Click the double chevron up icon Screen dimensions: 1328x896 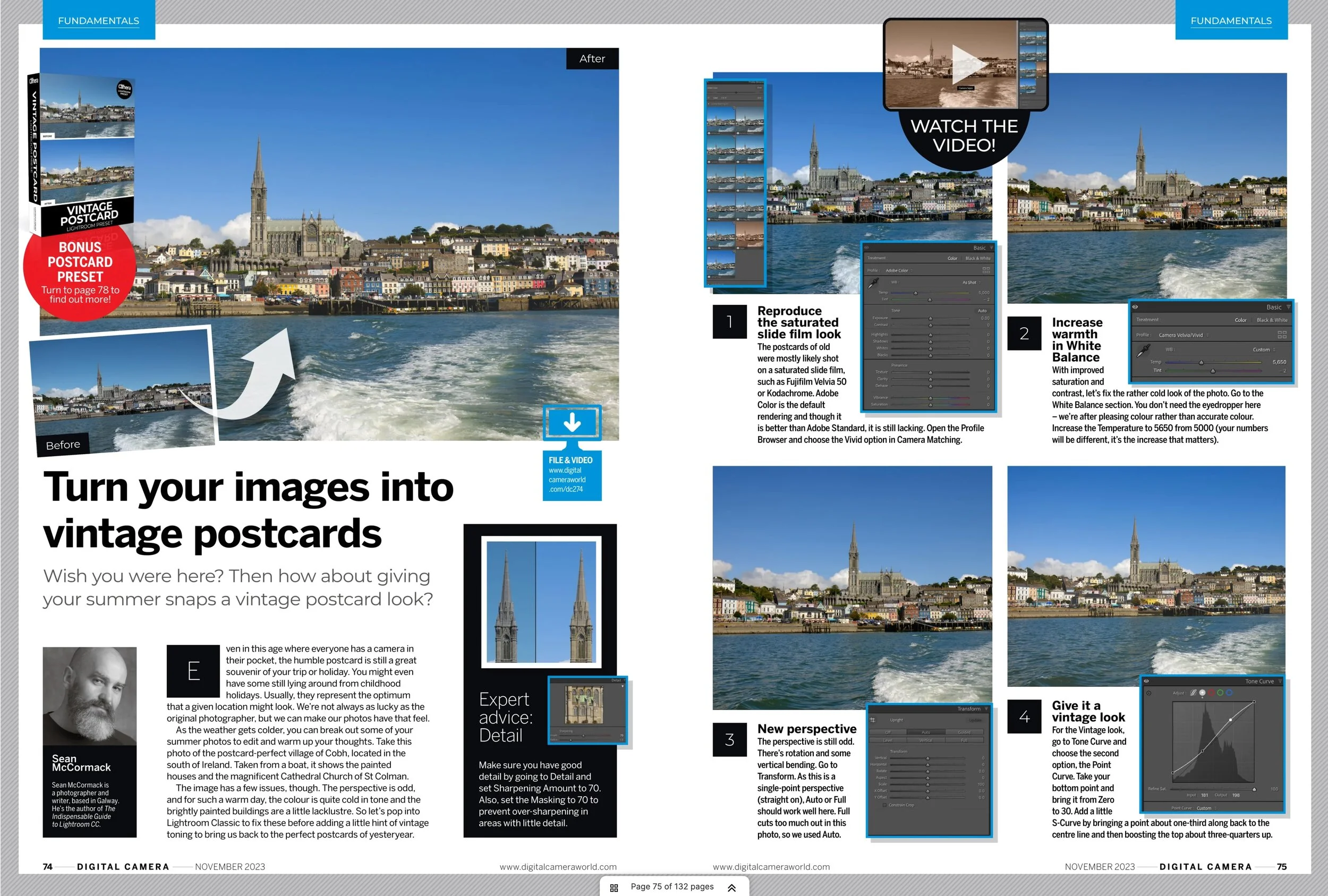(x=731, y=888)
